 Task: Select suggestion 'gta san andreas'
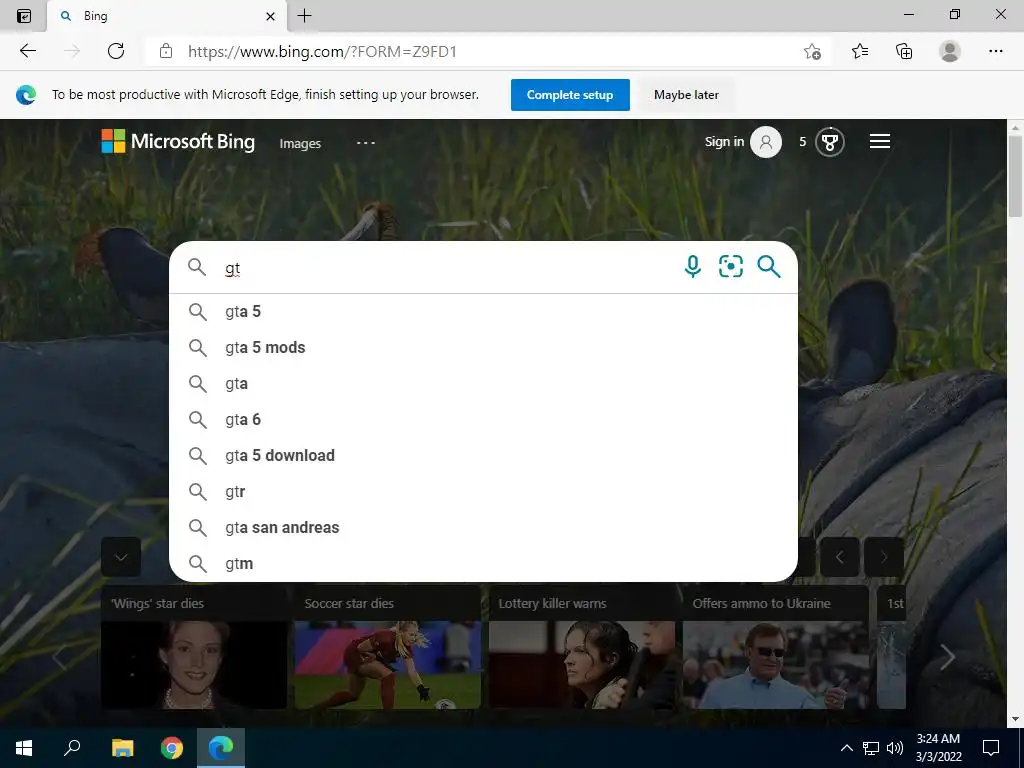pos(483,527)
